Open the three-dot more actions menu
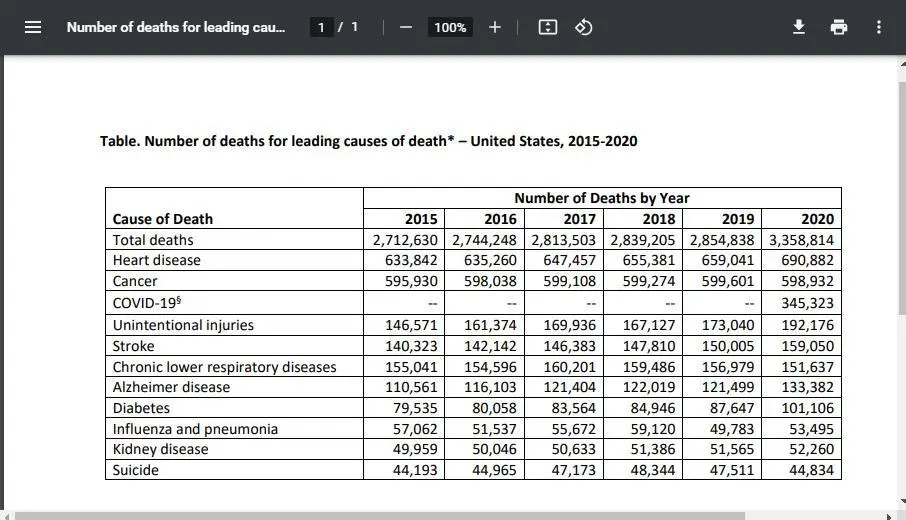This screenshot has height=520, width=906. pos(879,27)
